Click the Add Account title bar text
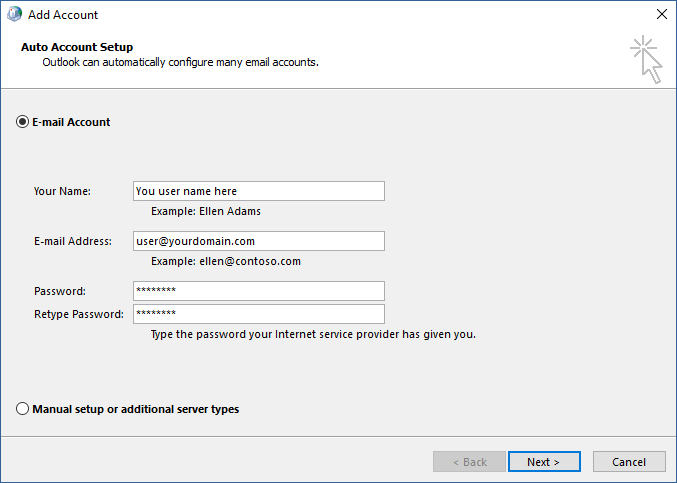Viewport: 677px width, 483px height. click(x=63, y=15)
